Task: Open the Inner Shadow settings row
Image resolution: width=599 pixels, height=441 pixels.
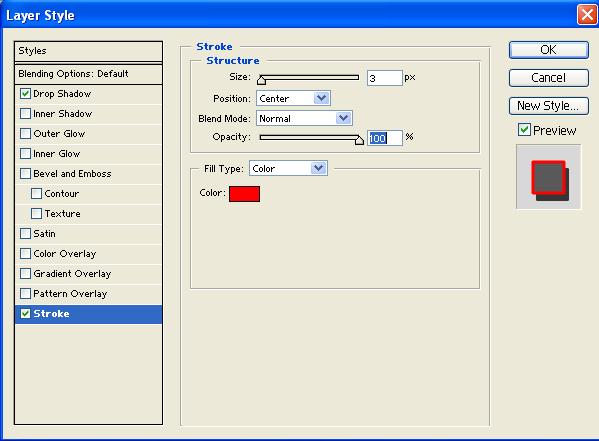Action: [x=63, y=114]
